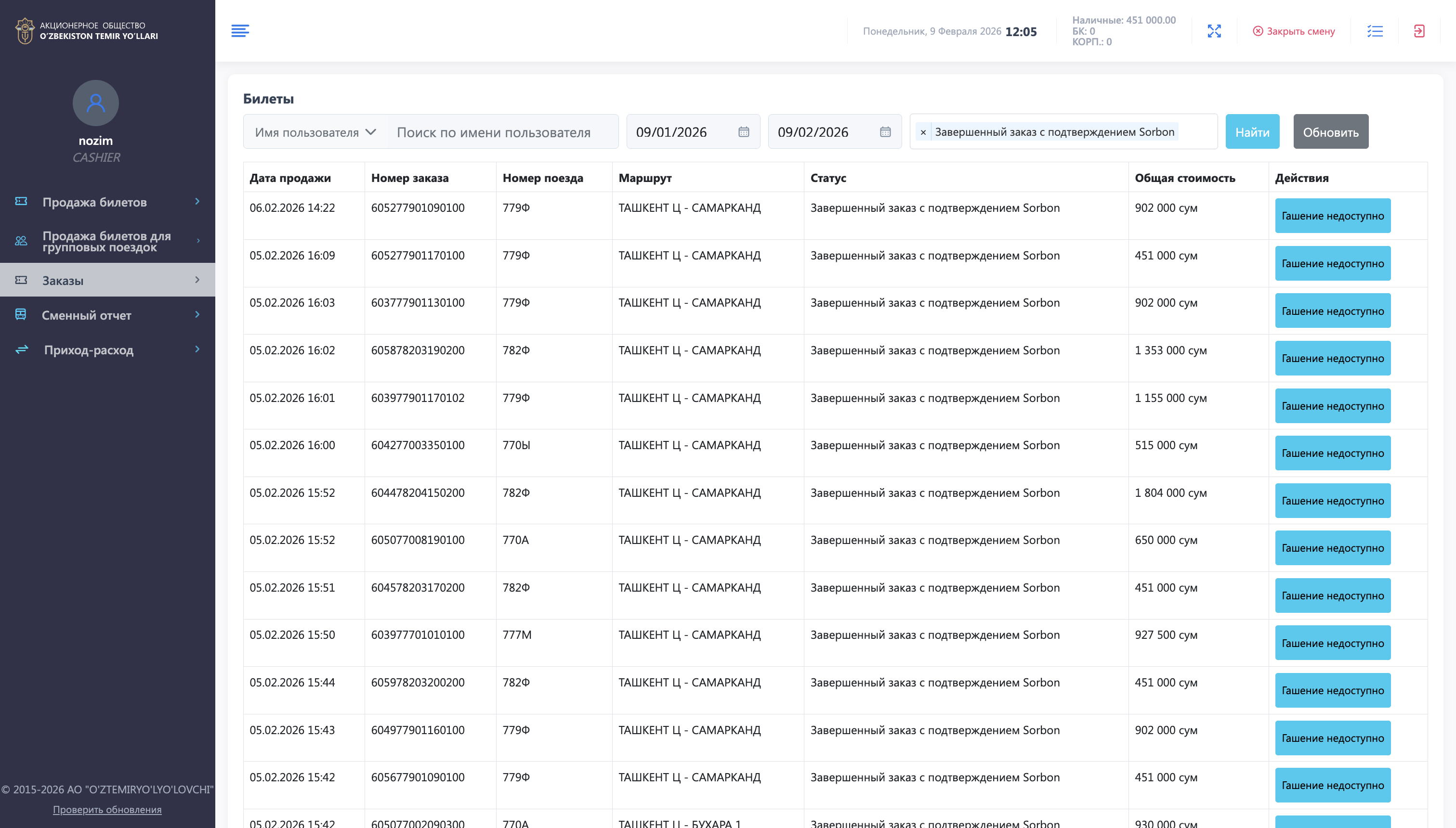Open the checklist icon near top right
Image resolution: width=1456 pixels, height=828 pixels.
pyautogui.click(x=1375, y=31)
